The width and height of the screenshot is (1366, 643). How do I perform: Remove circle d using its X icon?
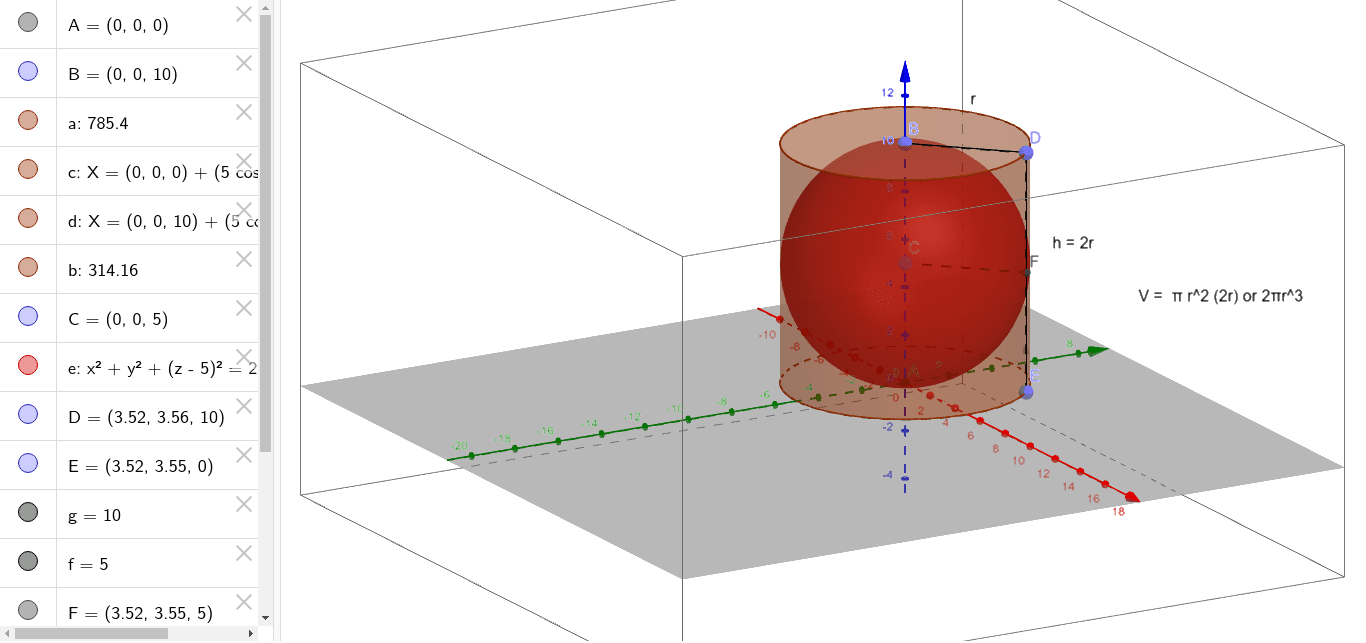[243, 210]
